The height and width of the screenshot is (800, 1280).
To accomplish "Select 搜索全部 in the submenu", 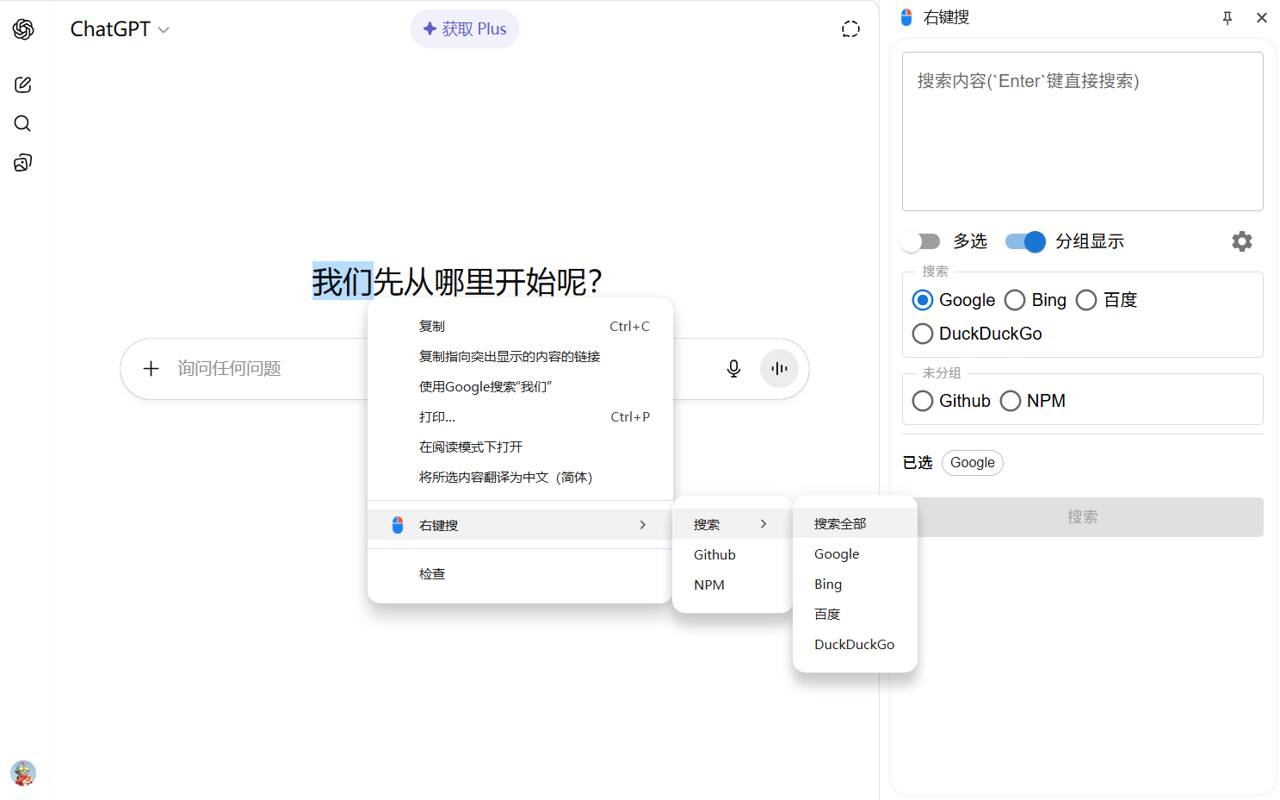I will click(x=855, y=523).
